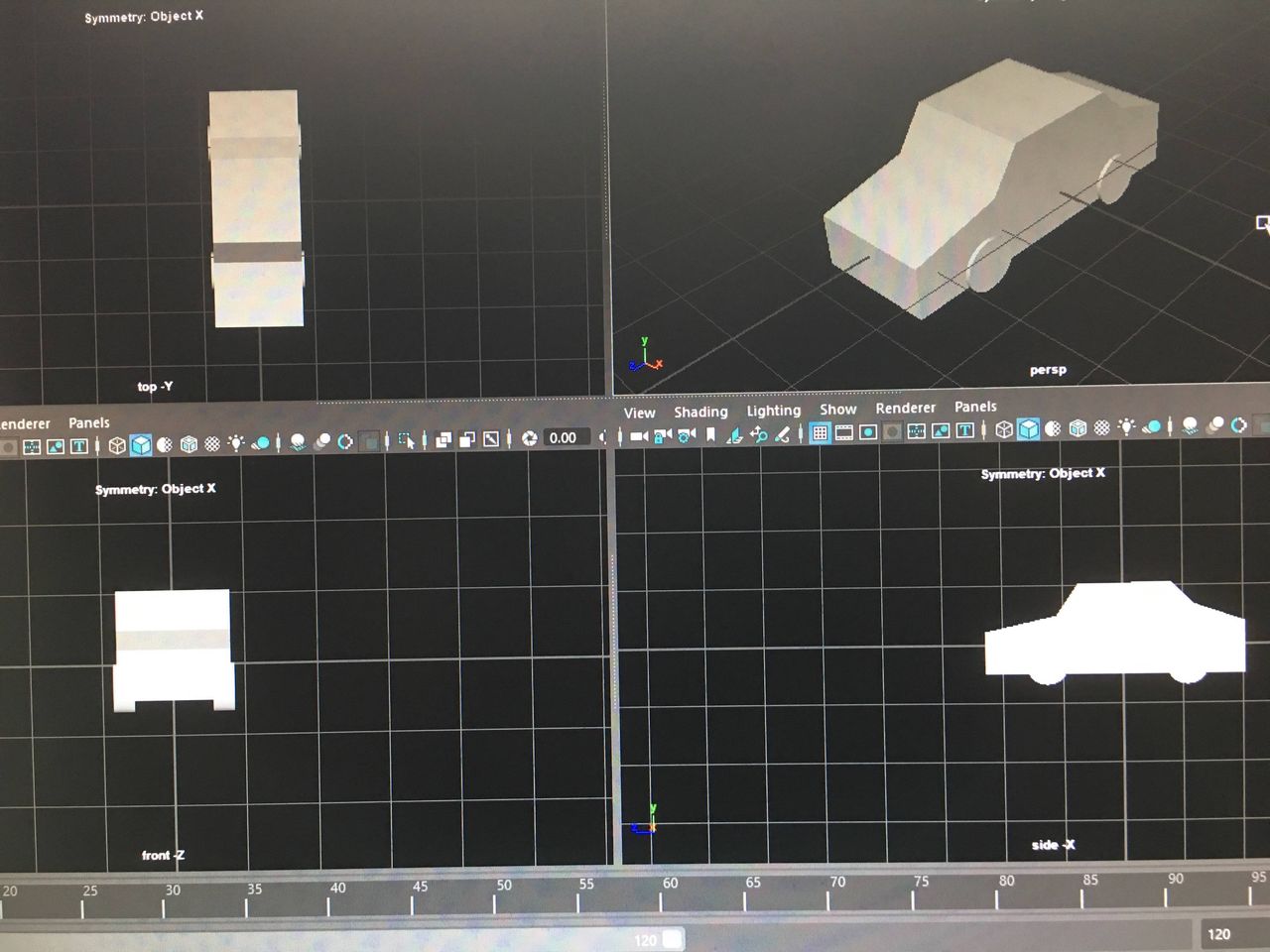Toggle Screen Space Ambient Occlusion in side panel
The width and height of the screenshot is (1270, 952).
click(1190, 425)
